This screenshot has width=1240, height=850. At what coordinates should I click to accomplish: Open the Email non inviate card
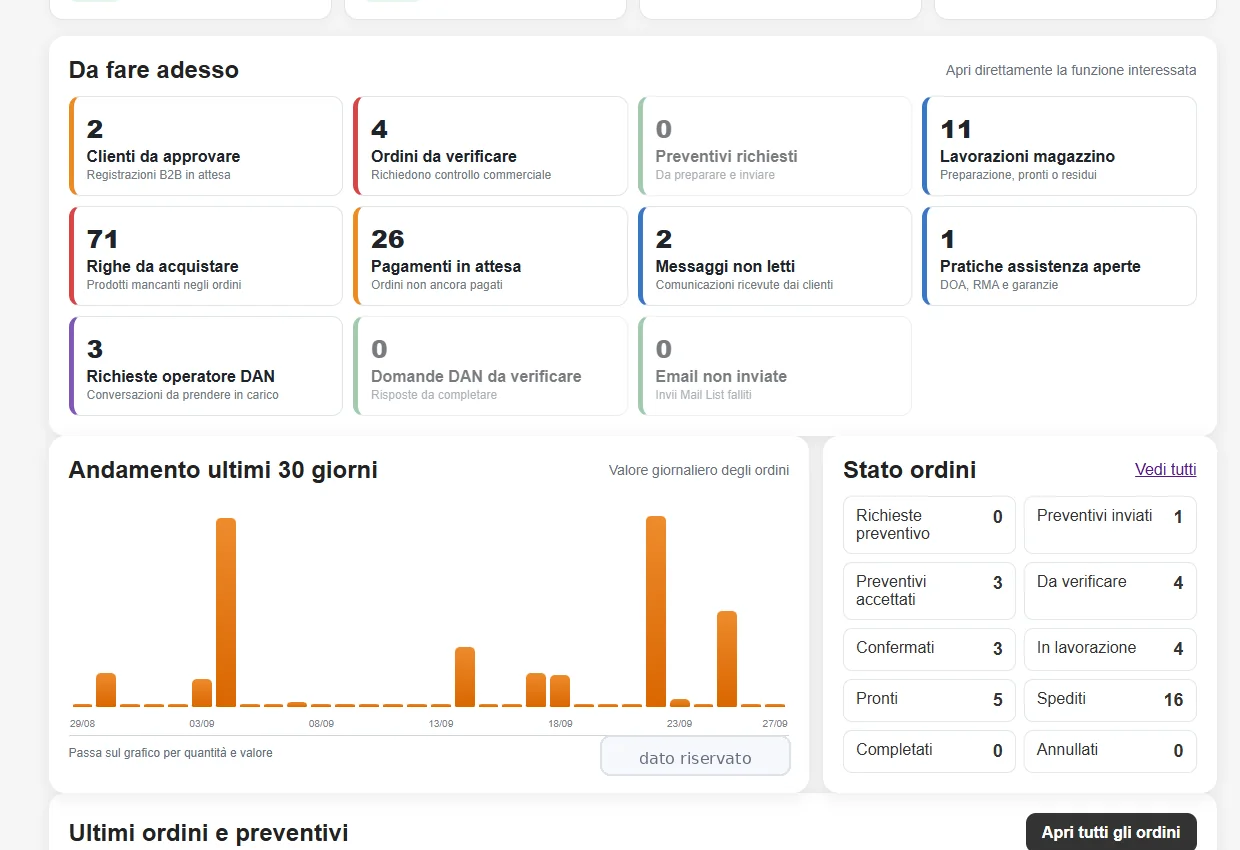(x=775, y=366)
